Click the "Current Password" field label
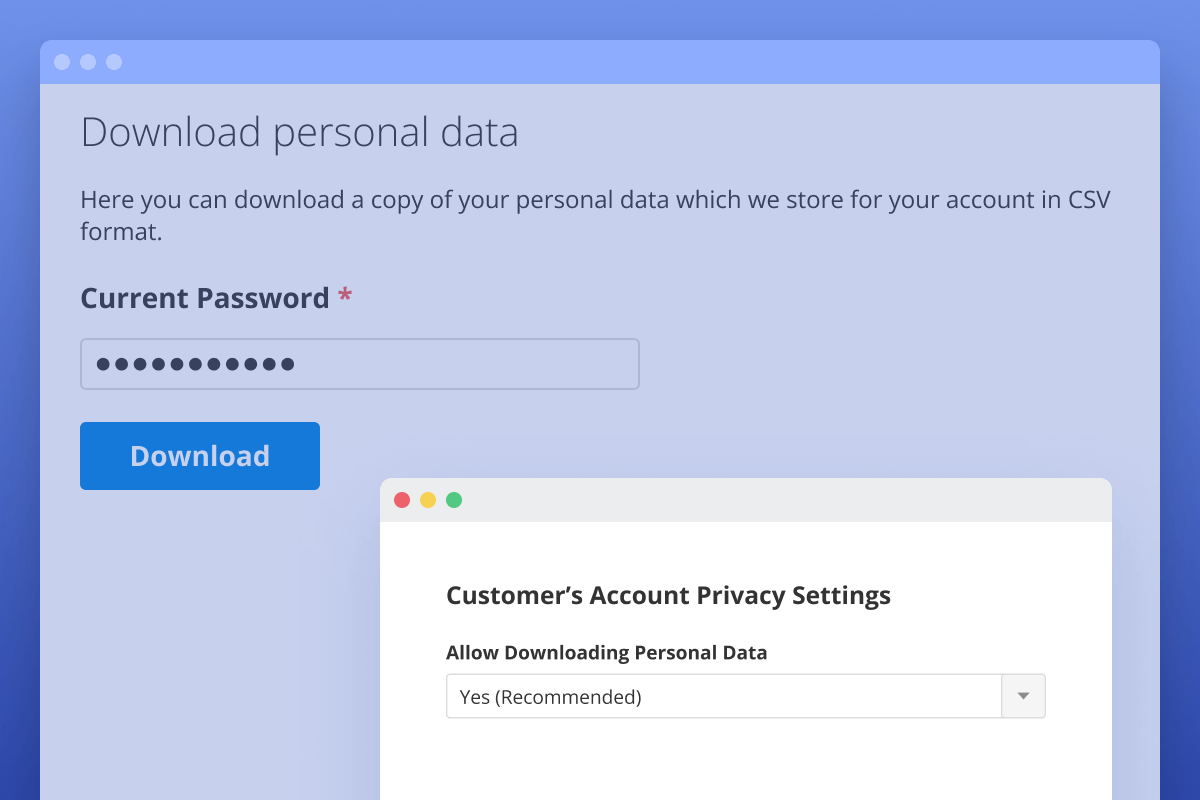This screenshot has width=1200, height=800. [205, 298]
